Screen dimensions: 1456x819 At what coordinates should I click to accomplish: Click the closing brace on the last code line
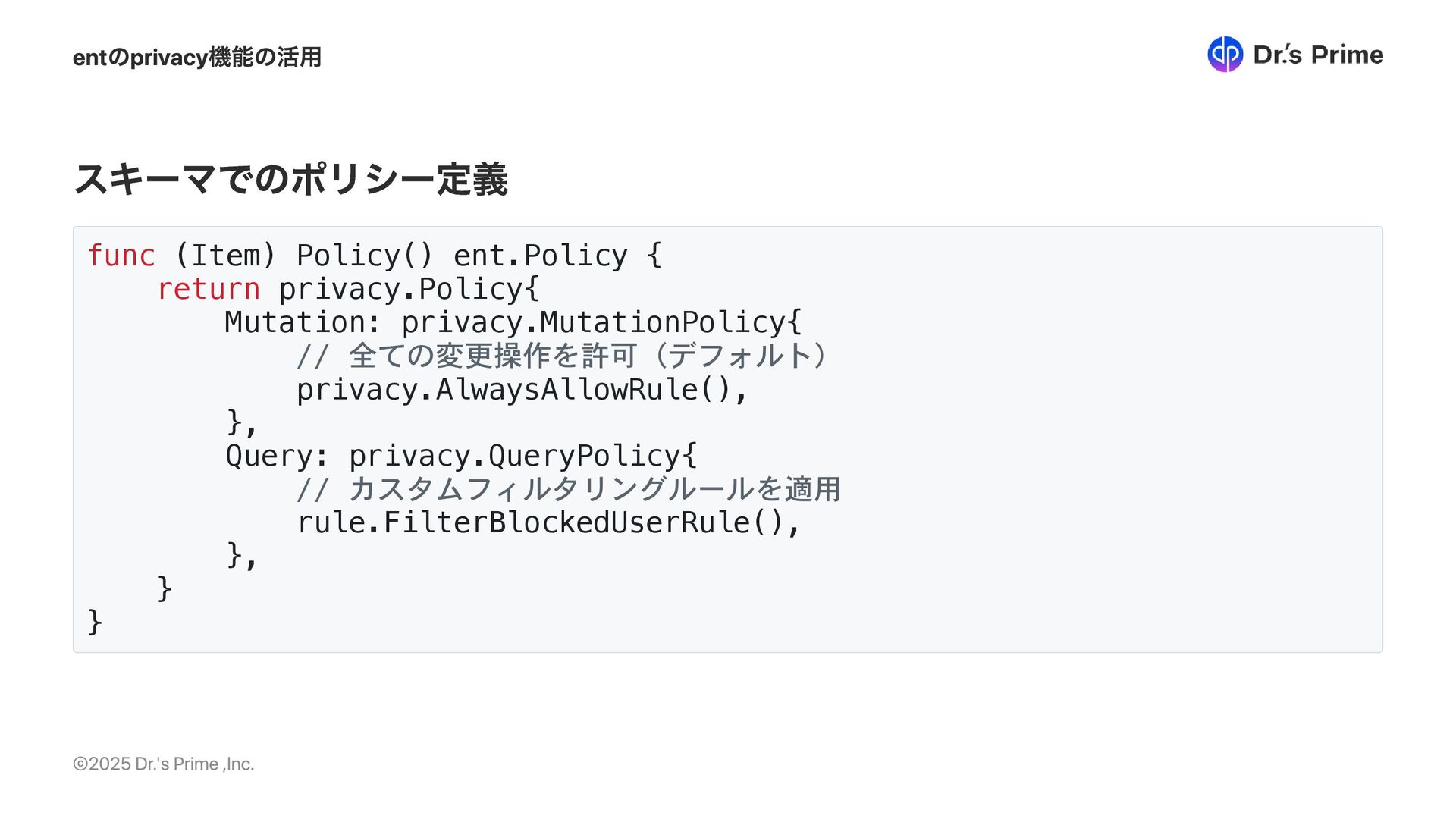[x=95, y=622]
